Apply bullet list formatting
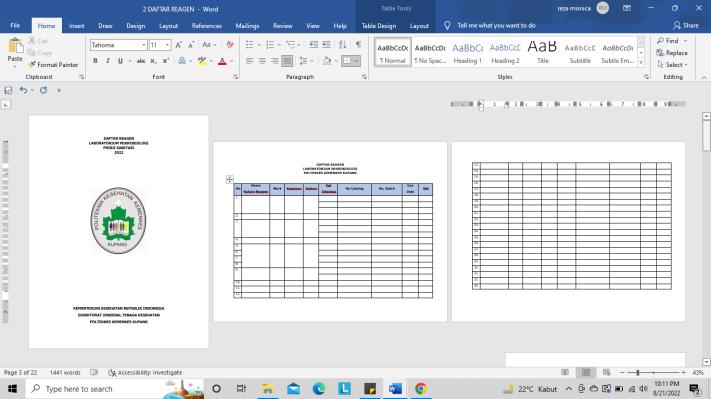Viewport: 711px width, 399px height. (249, 44)
